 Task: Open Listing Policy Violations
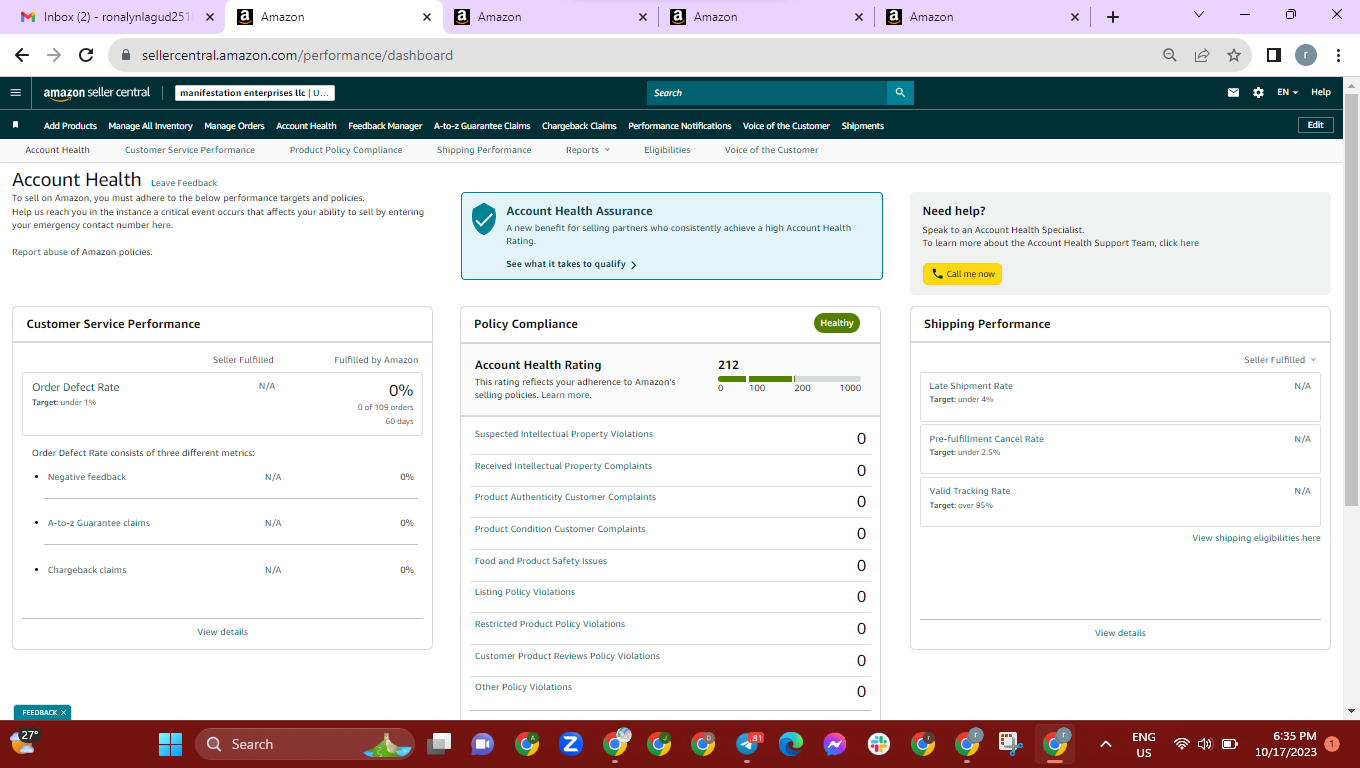pyautogui.click(x=525, y=592)
